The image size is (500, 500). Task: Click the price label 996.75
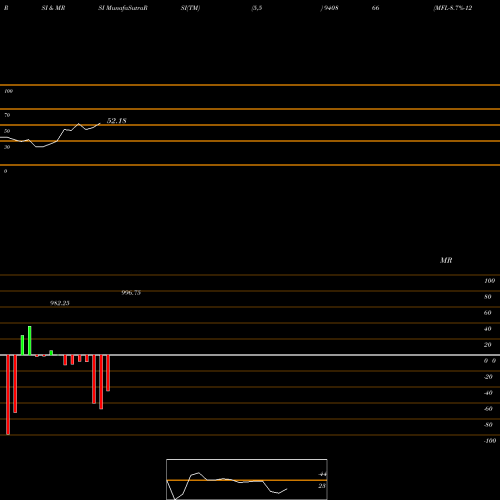(x=131, y=293)
